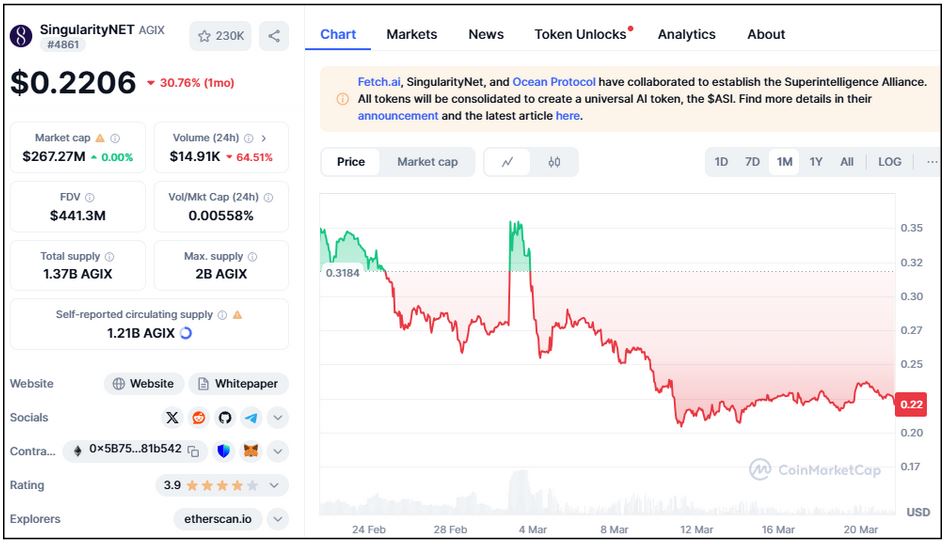Open FDV info icon

pyautogui.click(x=90, y=197)
